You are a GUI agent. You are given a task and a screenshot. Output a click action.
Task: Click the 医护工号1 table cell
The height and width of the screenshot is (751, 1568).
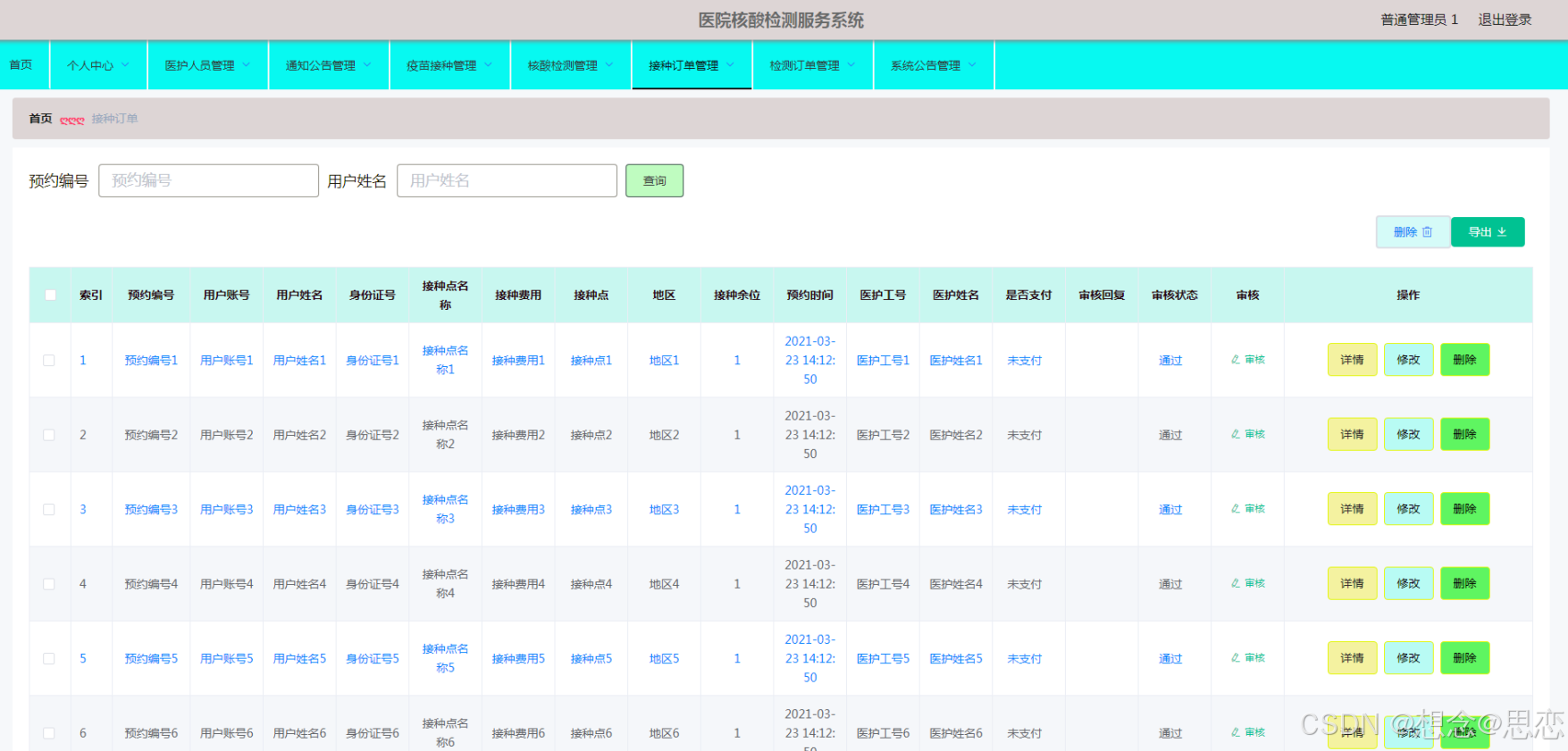point(883,361)
